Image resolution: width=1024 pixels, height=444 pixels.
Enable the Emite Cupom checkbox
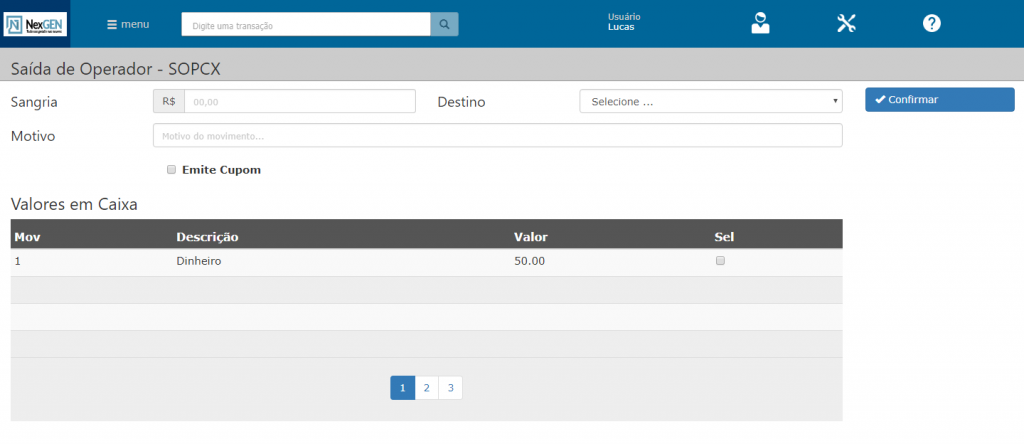tap(172, 170)
